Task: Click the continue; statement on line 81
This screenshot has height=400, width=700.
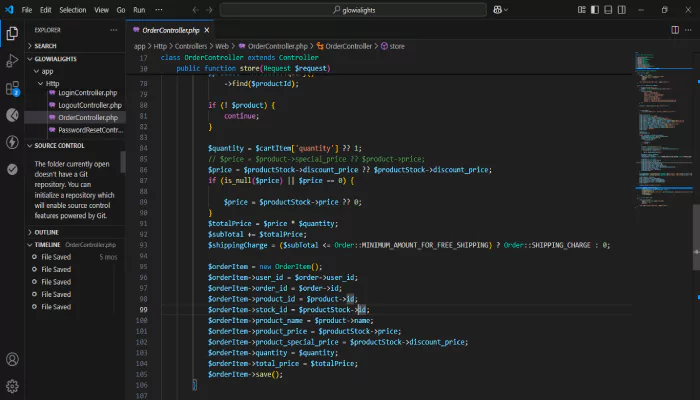Action: 242,116
